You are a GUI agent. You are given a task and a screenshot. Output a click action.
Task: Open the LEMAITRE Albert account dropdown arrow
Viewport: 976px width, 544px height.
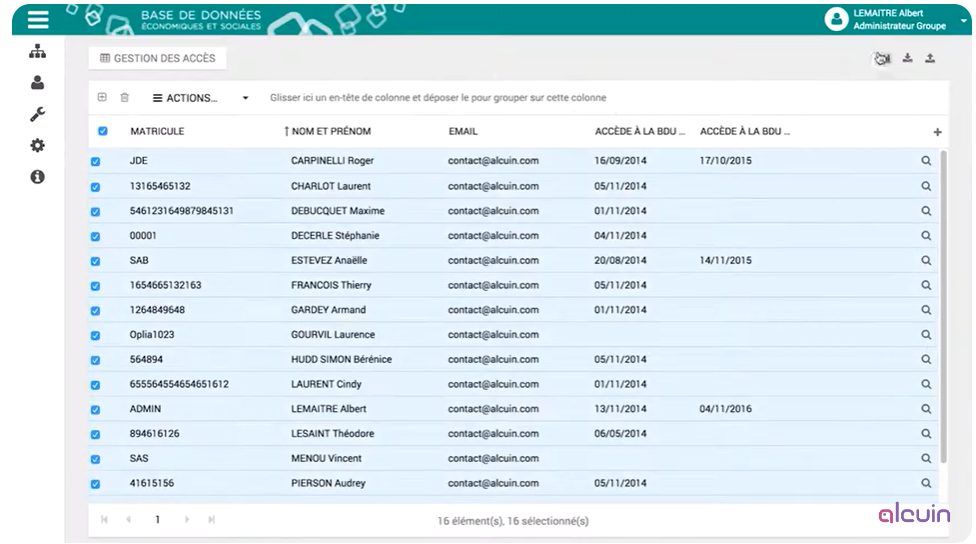click(x=963, y=20)
